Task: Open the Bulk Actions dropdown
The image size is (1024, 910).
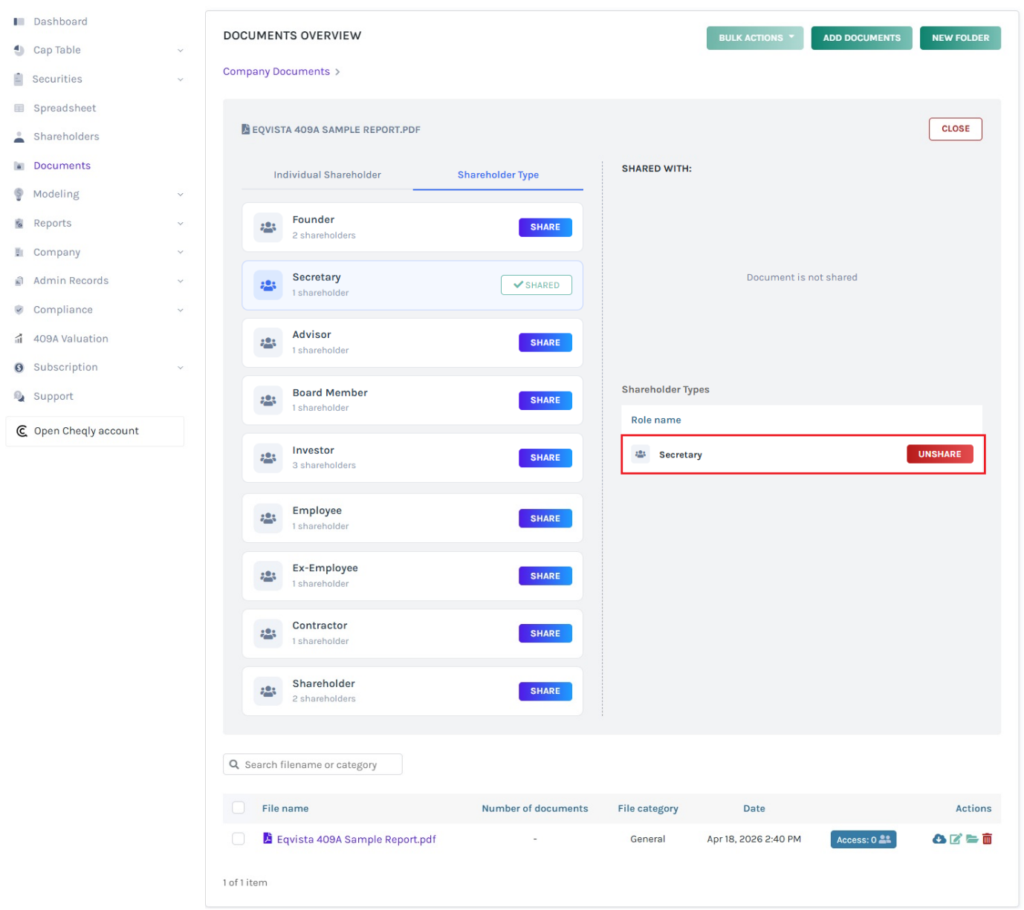Action: click(754, 38)
